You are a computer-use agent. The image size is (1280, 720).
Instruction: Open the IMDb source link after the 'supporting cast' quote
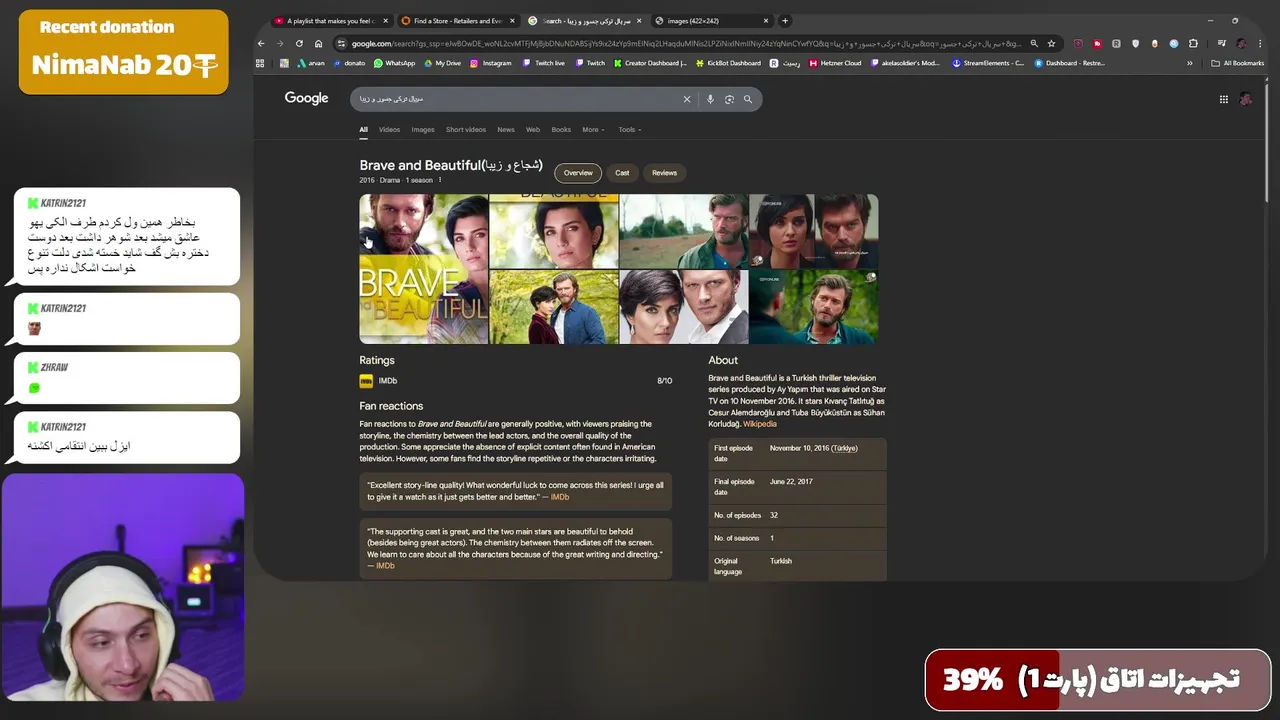[x=385, y=566]
